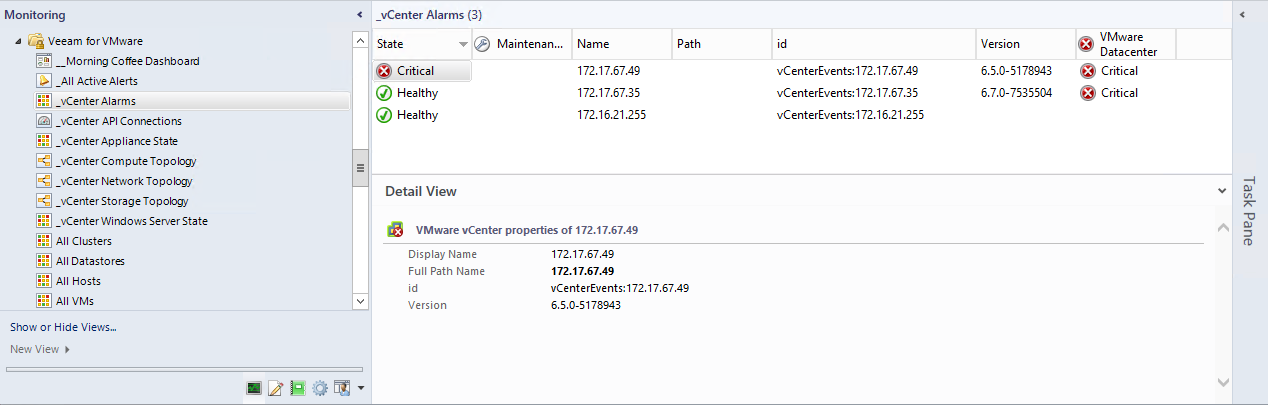Open the Monitoring workspace icon
This screenshot has width=1268, height=405.
point(254,388)
